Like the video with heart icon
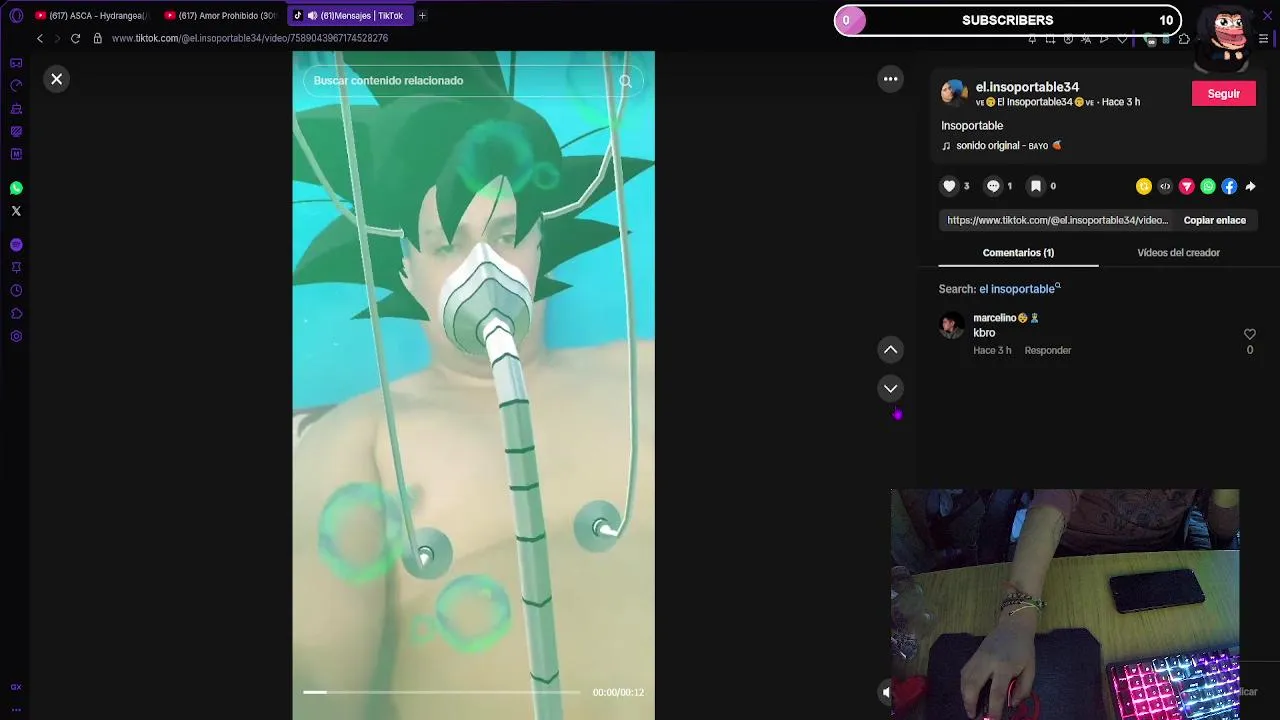Viewport: 1280px width, 720px height. 949,186
